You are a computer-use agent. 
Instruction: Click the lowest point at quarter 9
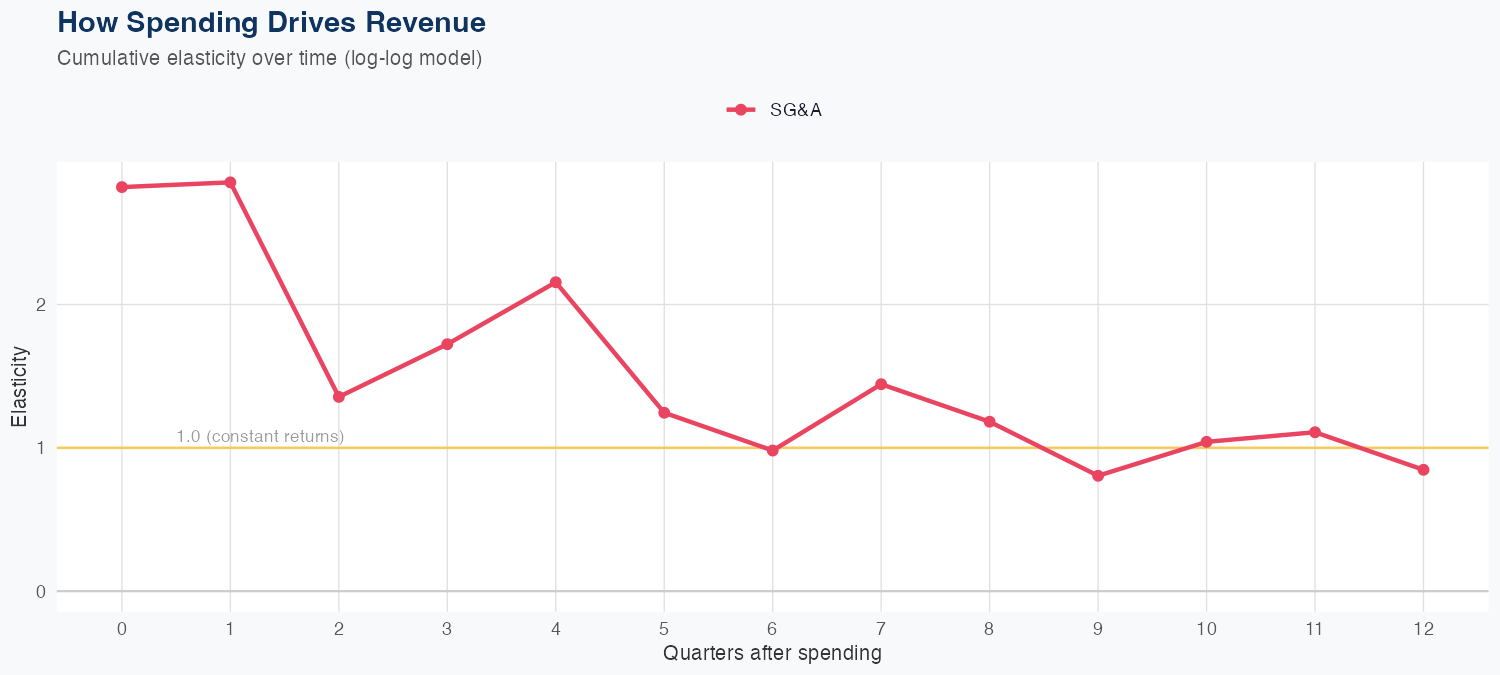[x=1098, y=476]
